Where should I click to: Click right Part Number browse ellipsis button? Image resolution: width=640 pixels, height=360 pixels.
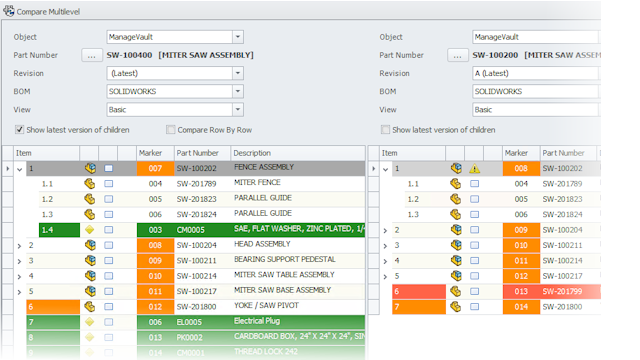click(458, 55)
